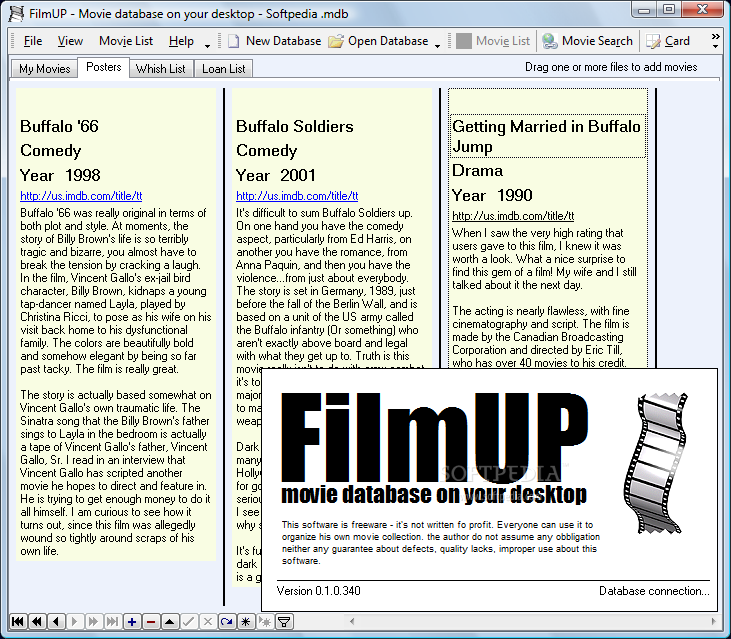Delete record with red minus button
Screen dimensions: 731x639
[151, 621]
